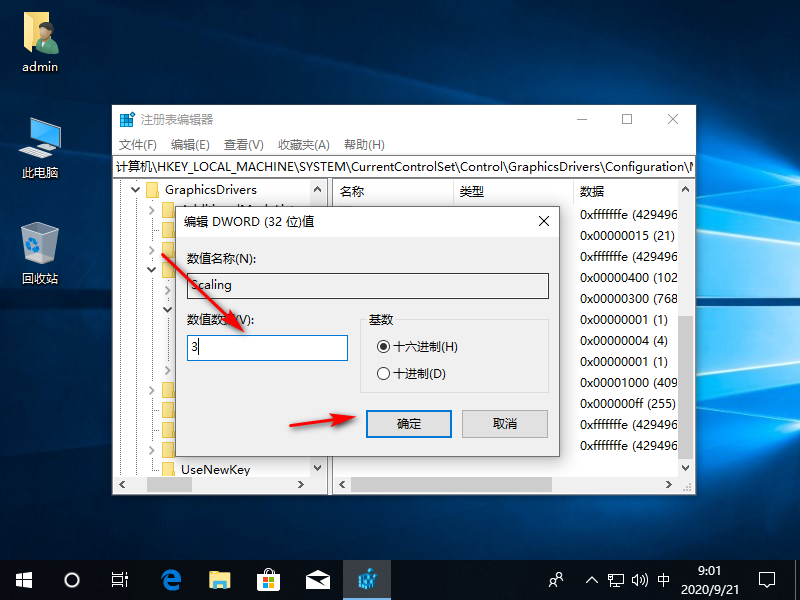
Task: Select the 十进制 decimal radio button
Action: tap(383, 374)
